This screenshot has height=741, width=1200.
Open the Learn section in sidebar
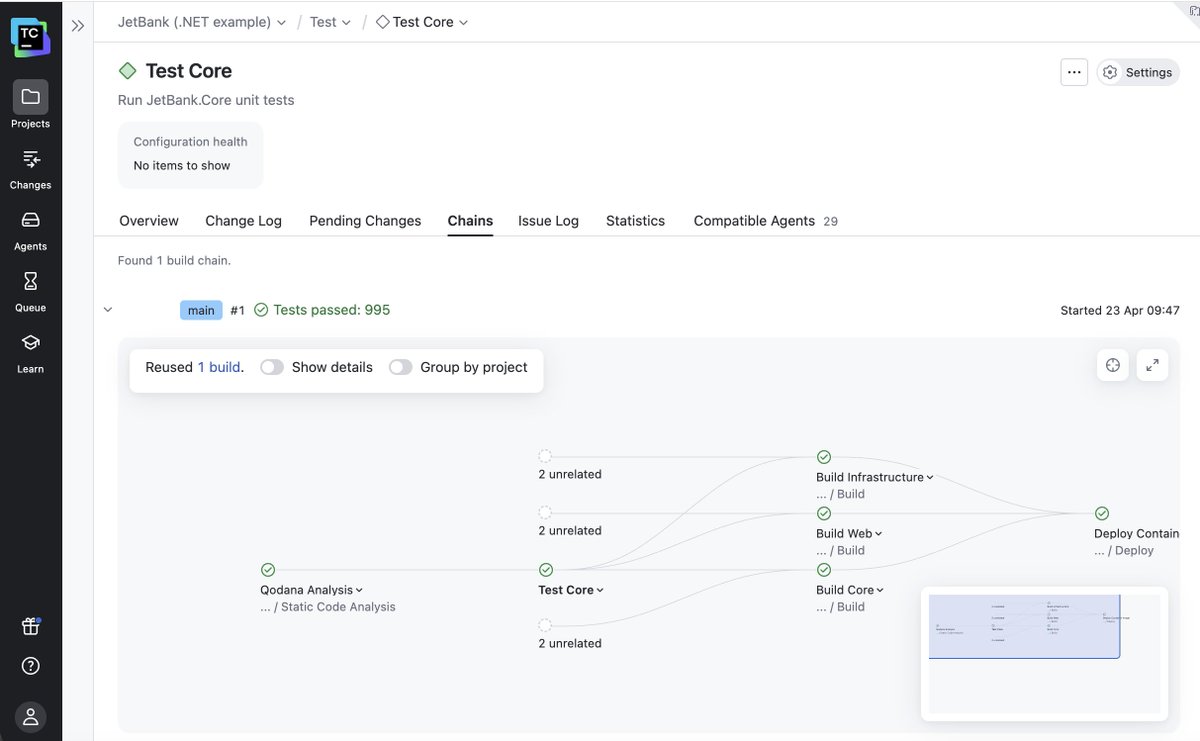tap(30, 352)
